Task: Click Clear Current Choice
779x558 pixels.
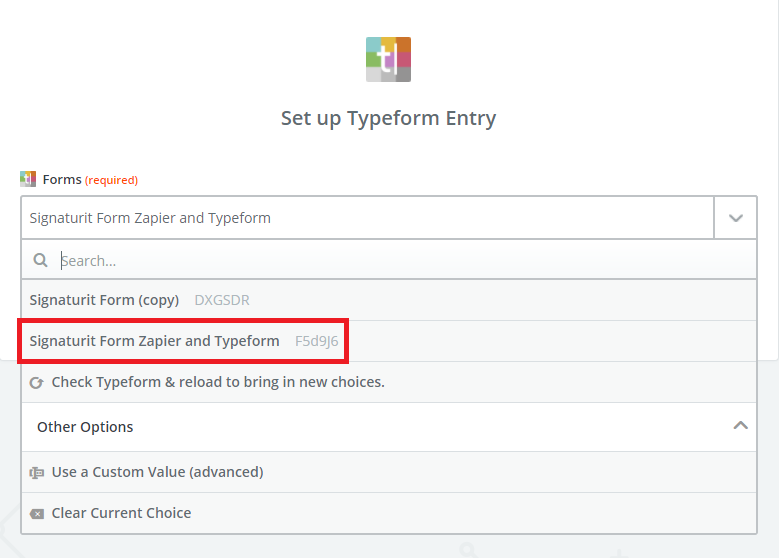Action: tap(121, 513)
